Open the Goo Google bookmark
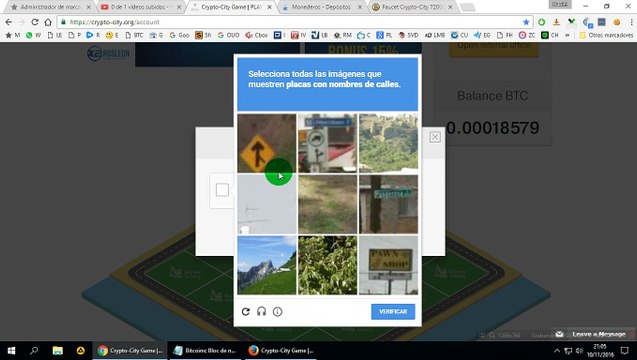 [x=180, y=35]
